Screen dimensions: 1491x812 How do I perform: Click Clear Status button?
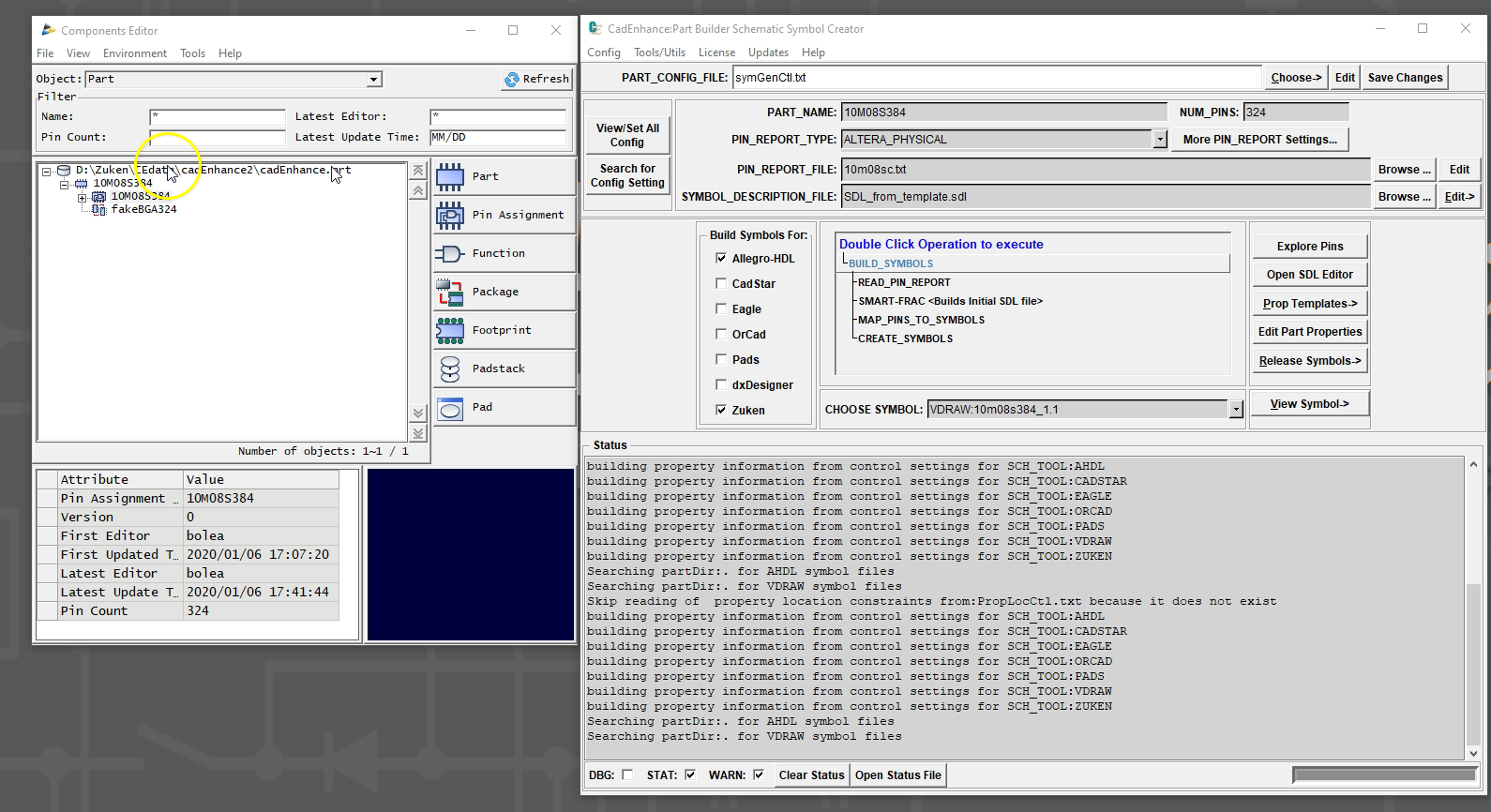tap(811, 775)
